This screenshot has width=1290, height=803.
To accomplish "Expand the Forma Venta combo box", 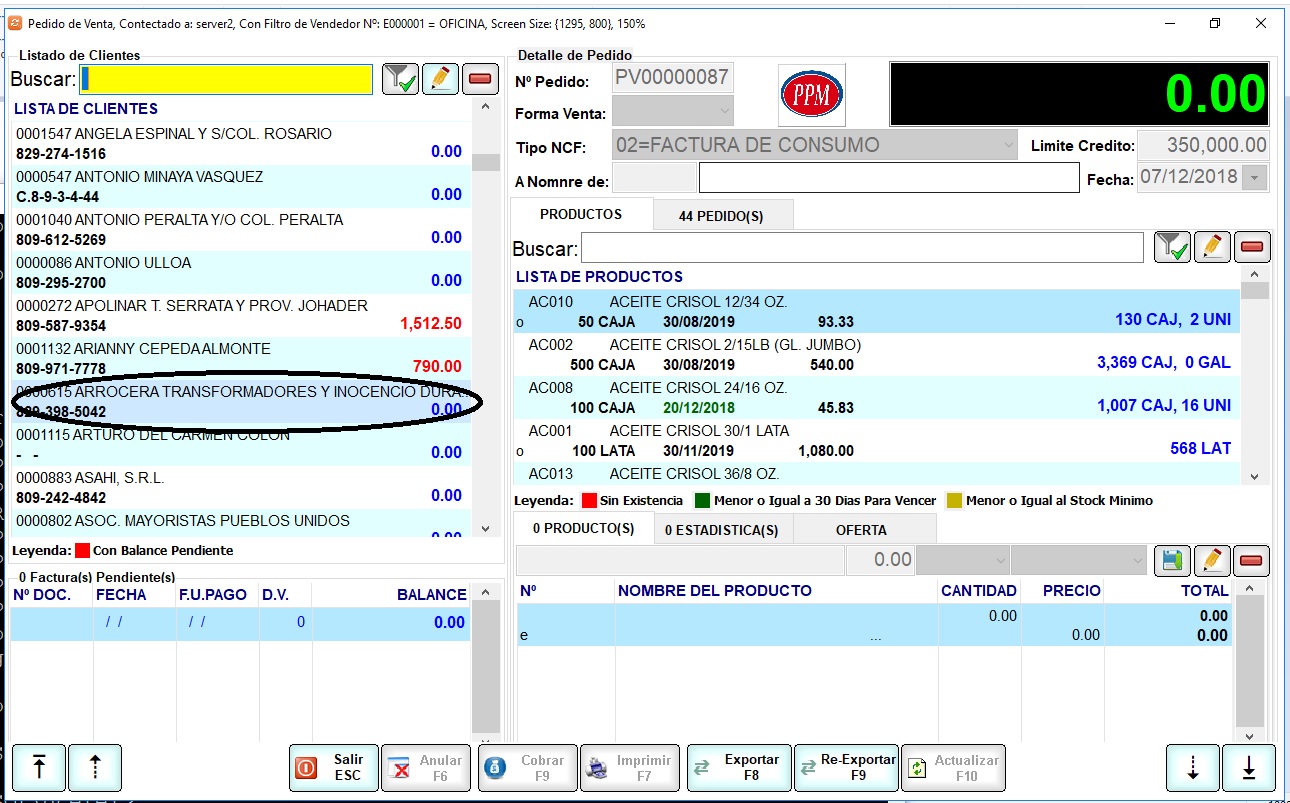I will 724,111.
